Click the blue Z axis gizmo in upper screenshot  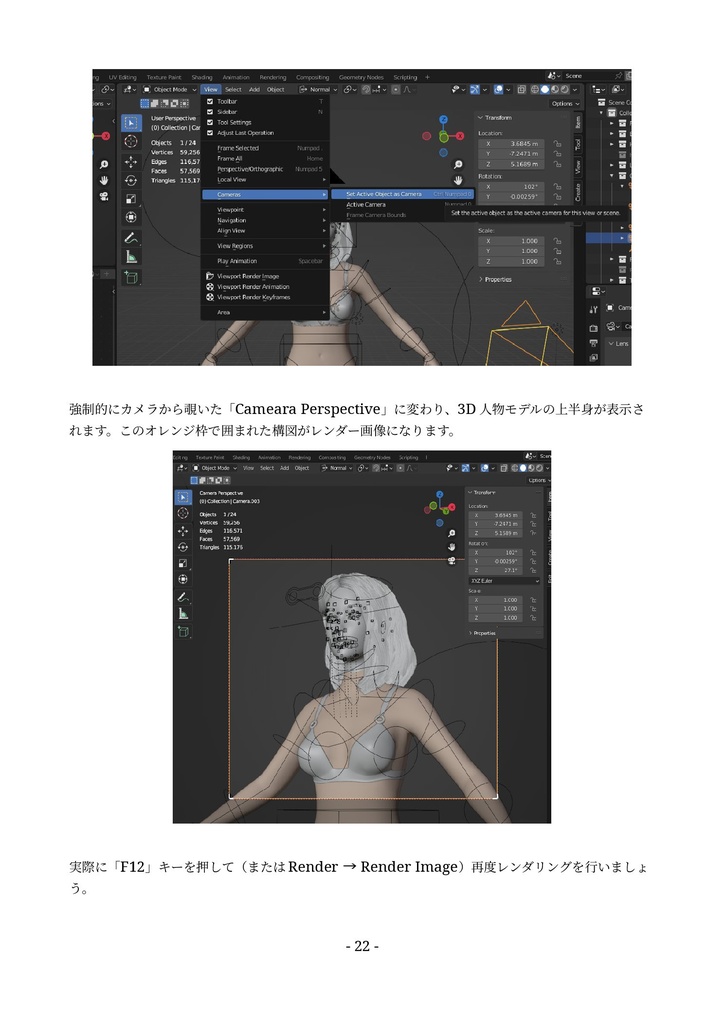[x=443, y=120]
